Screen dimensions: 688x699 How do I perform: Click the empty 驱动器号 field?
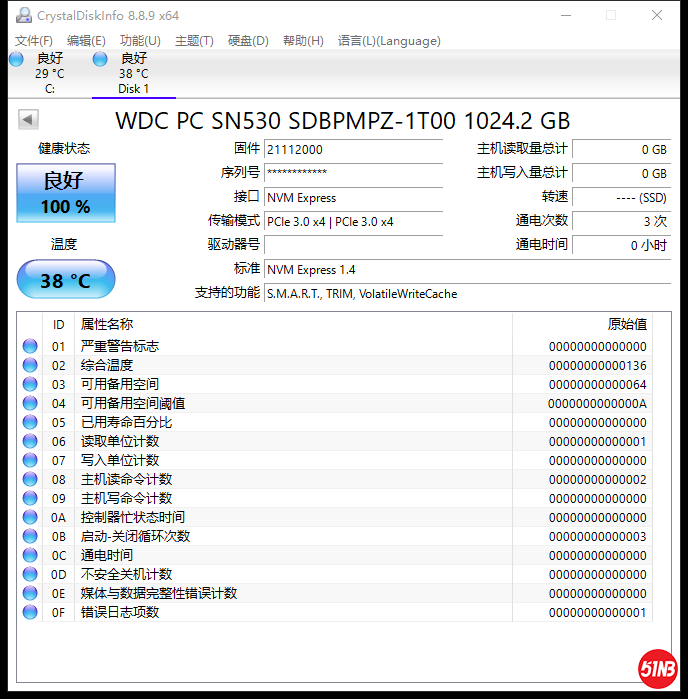coord(353,245)
